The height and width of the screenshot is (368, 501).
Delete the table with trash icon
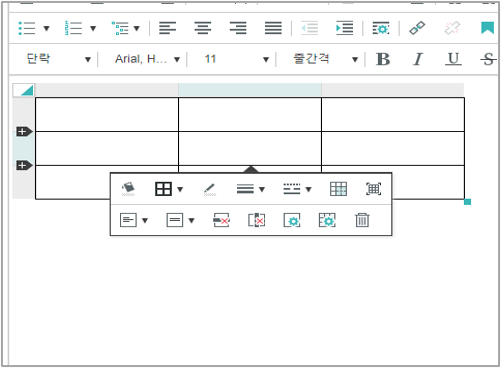[x=362, y=220]
